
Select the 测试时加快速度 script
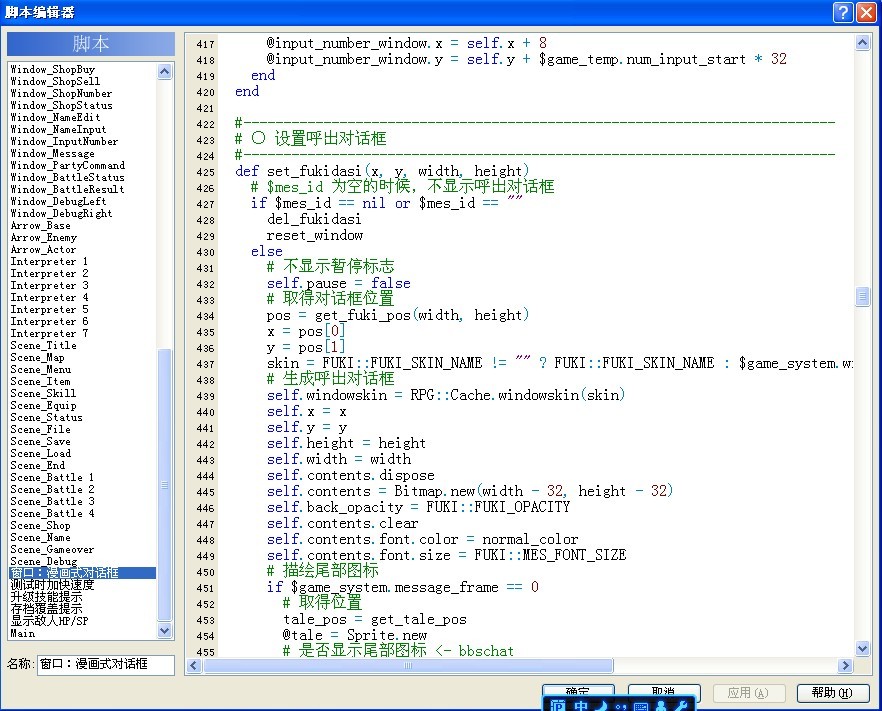(52, 585)
